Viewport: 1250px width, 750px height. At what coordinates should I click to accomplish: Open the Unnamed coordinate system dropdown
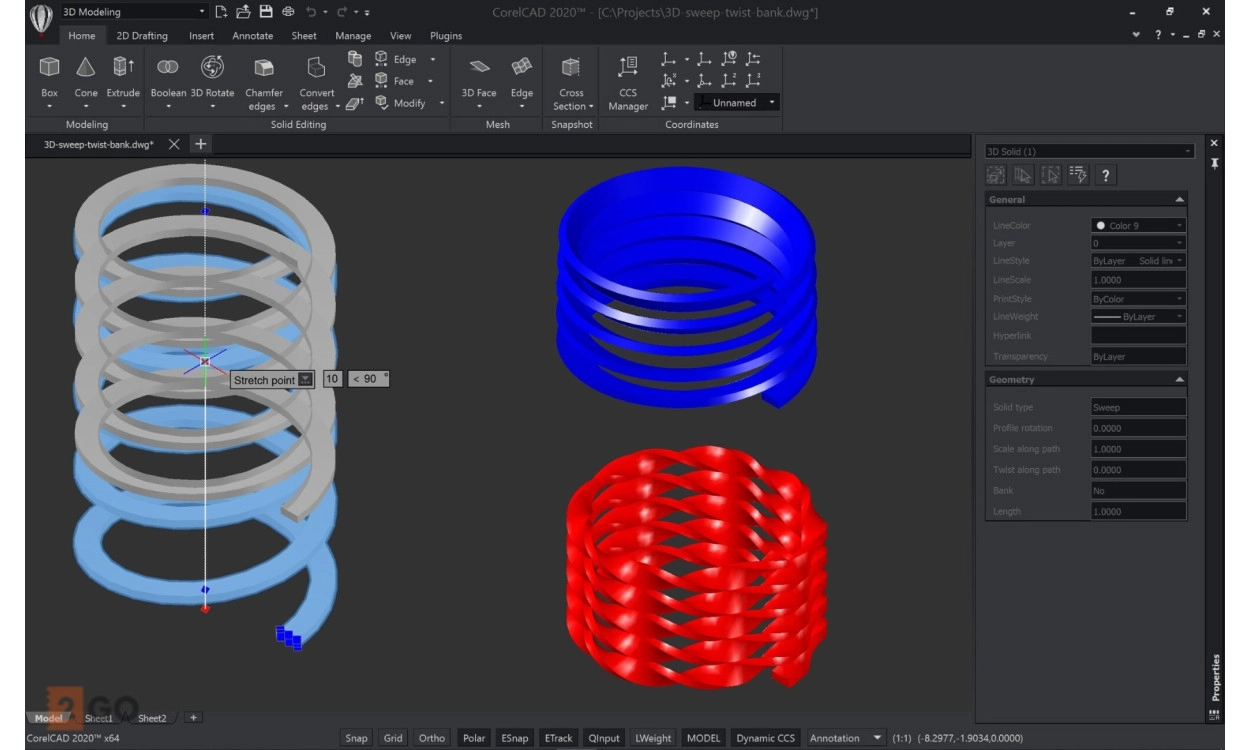pyautogui.click(x=740, y=103)
